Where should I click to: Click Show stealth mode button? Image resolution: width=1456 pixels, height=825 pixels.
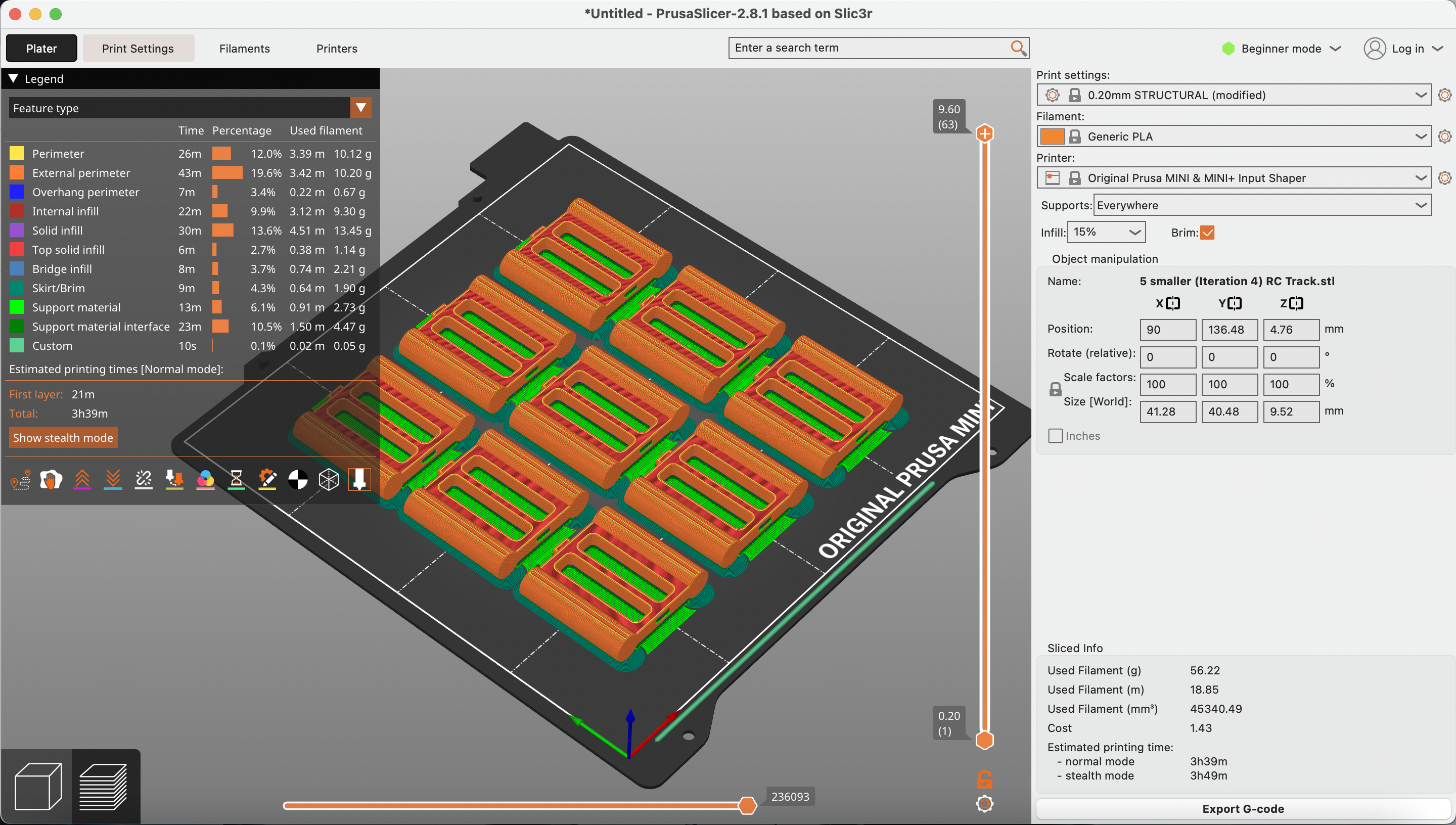(63, 437)
